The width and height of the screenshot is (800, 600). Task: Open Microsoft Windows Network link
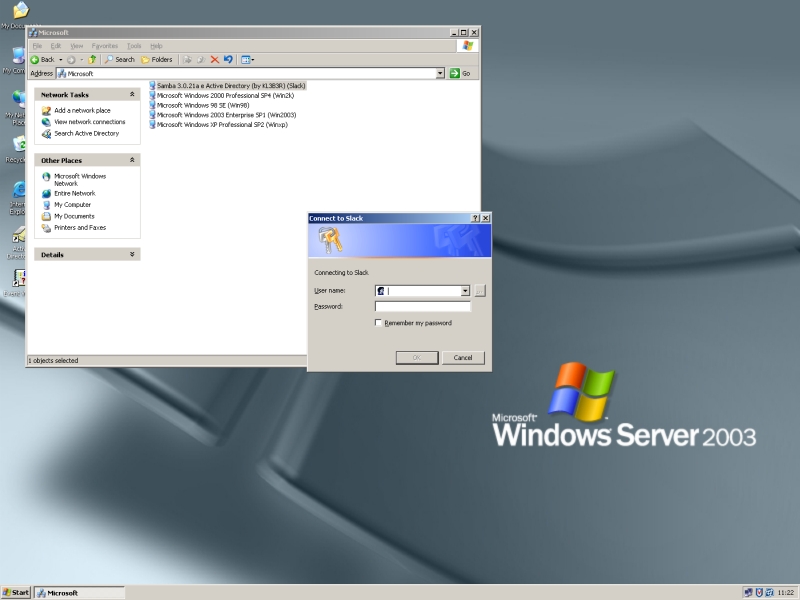click(x=80, y=180)
